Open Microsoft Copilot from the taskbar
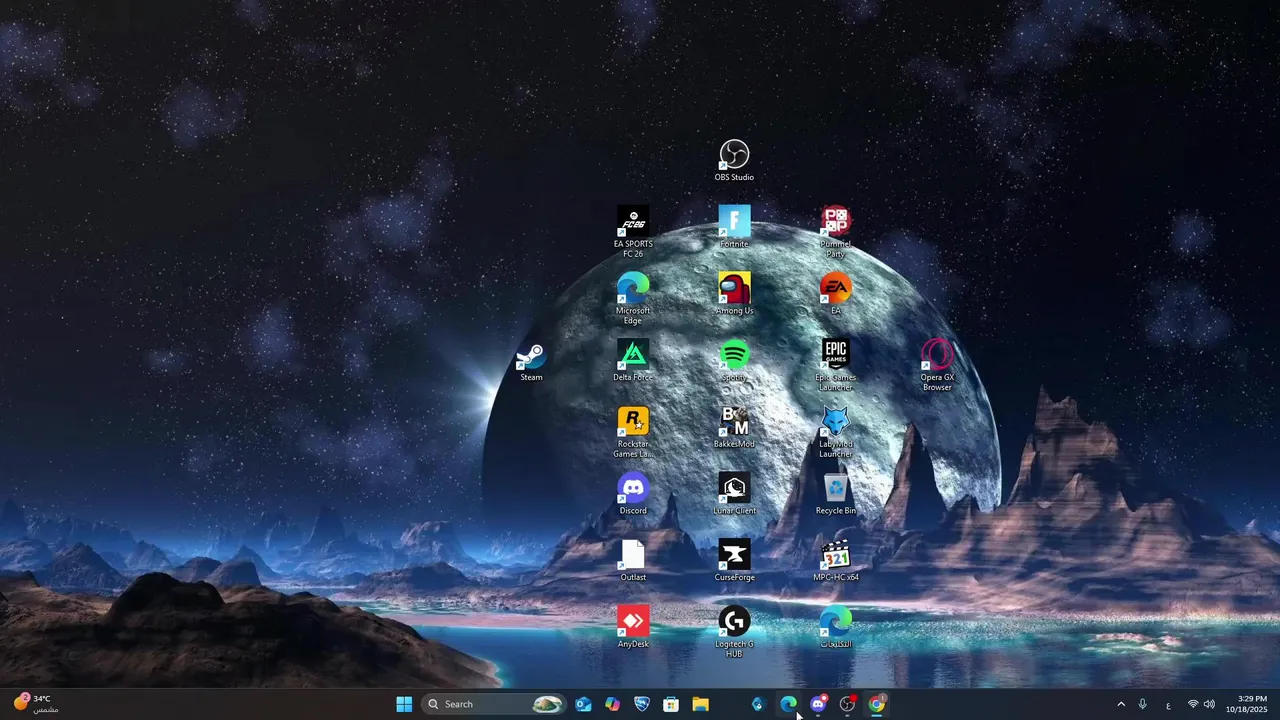The height and width of the screenshot is (720, 1280). (613, 704)
